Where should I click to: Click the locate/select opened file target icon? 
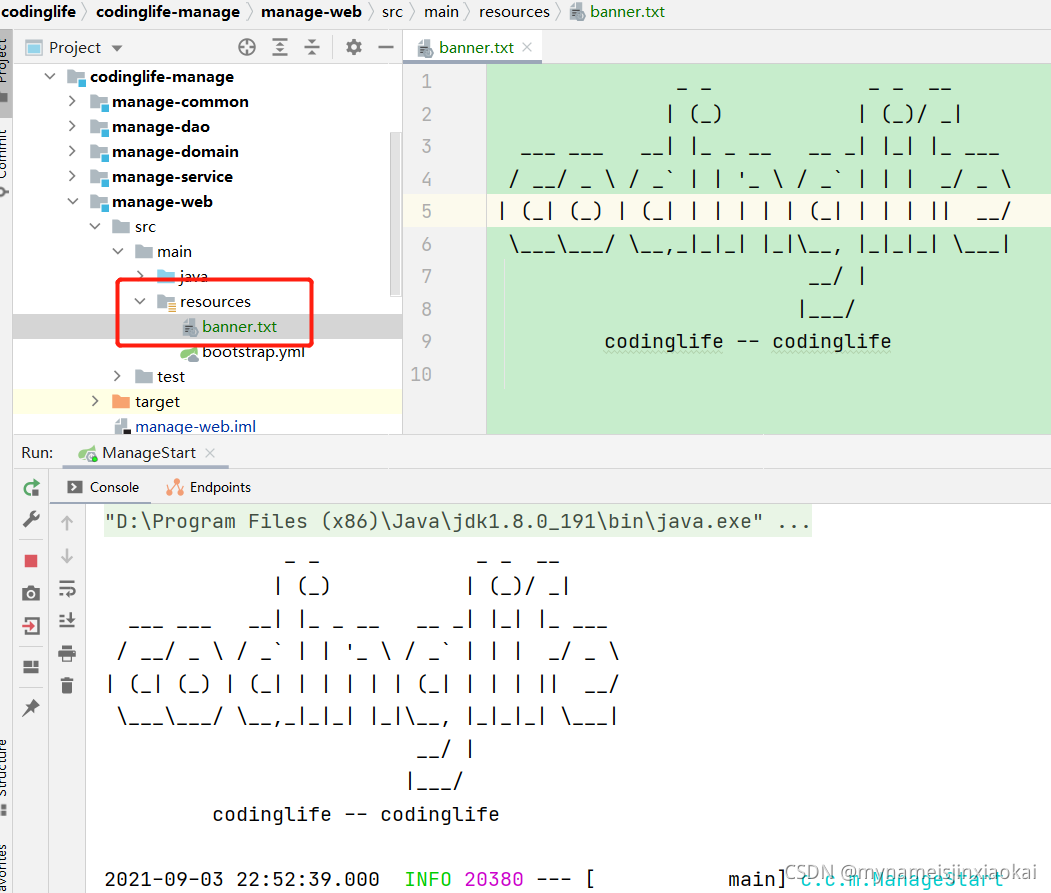pyautogui.click(x=247, y=47)
